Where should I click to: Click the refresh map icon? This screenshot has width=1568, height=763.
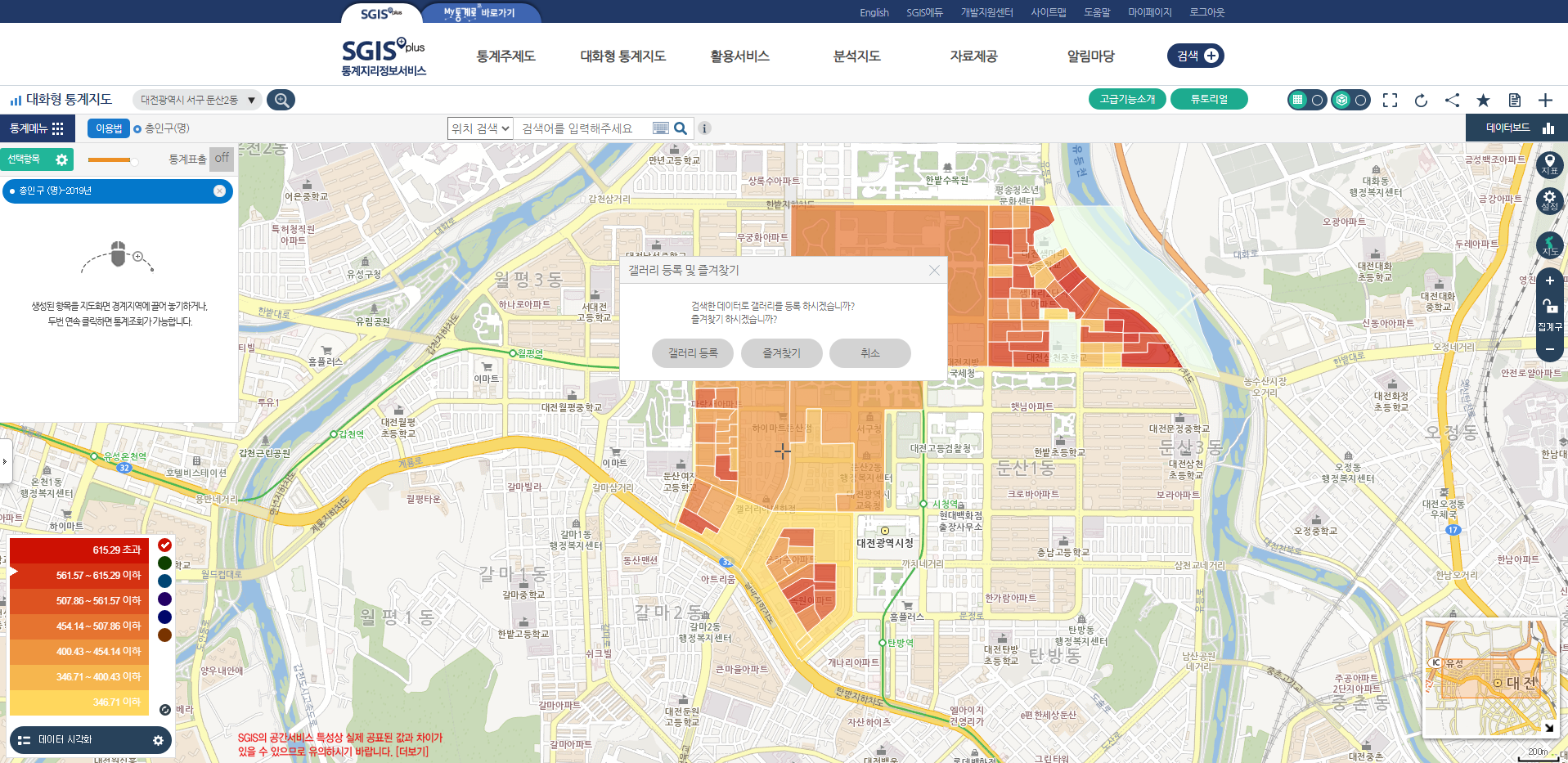coord(1421,100)
